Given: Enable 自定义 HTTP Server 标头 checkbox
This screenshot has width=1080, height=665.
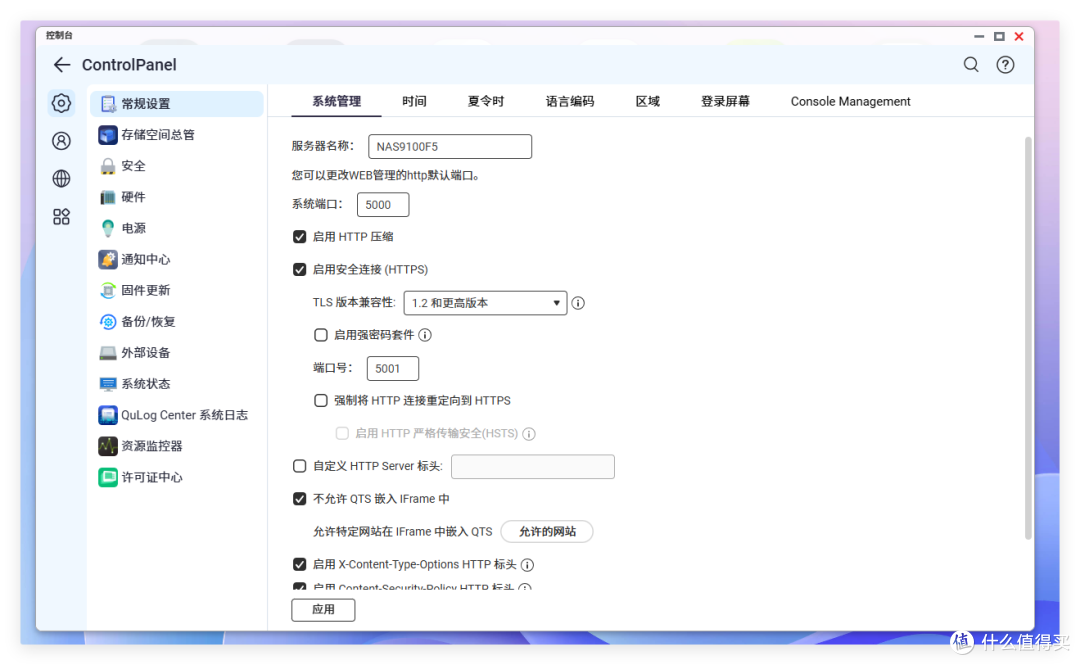Looking at the screenshot, I should coord(300,467).
